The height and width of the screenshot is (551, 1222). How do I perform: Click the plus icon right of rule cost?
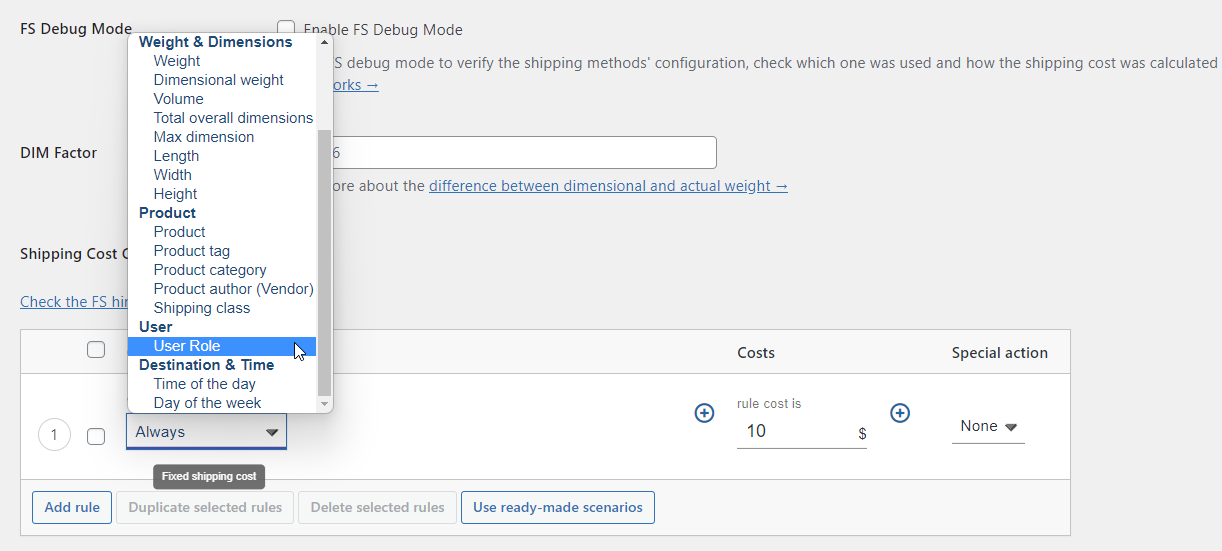[x=900, y=413]
